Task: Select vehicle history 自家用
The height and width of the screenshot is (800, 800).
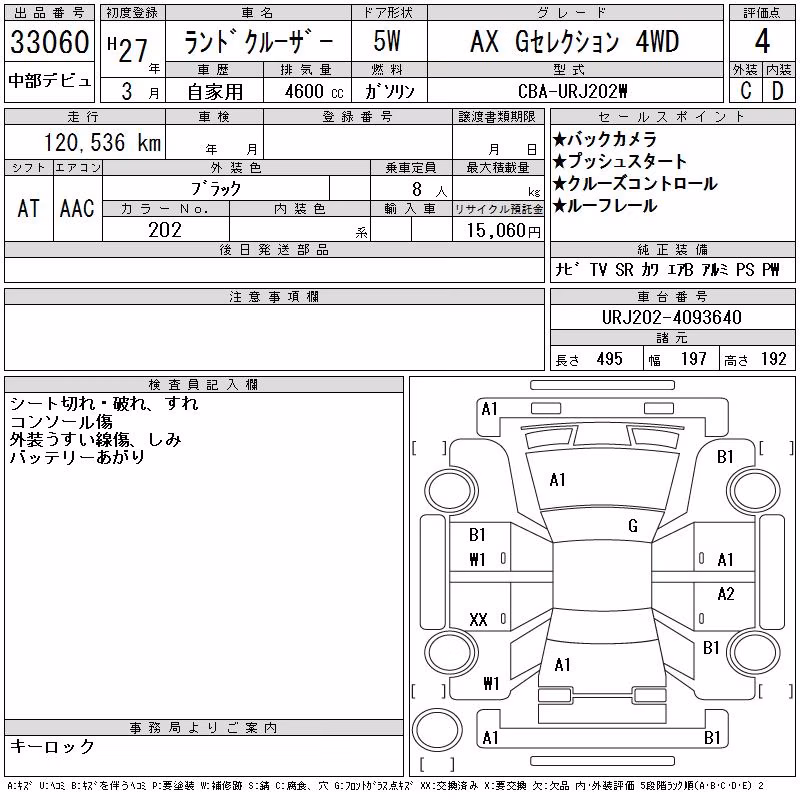Action: click(215, 92)
